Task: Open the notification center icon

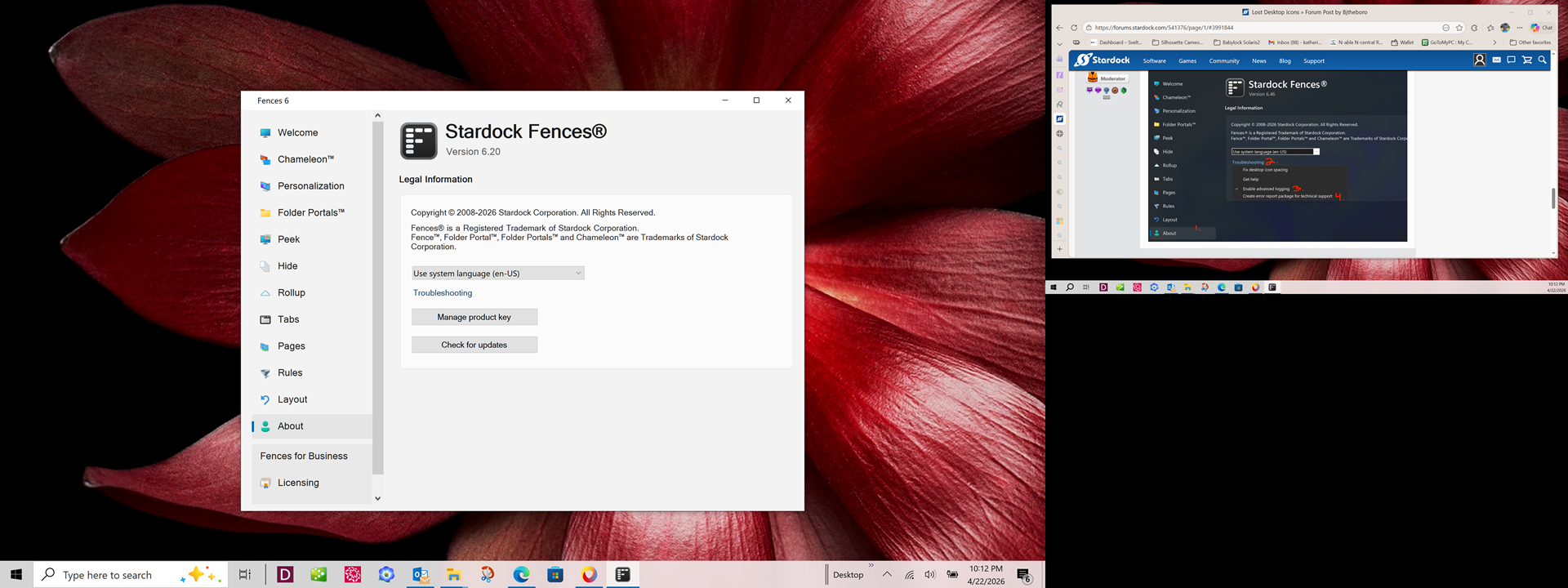Action: (1024, 576)
